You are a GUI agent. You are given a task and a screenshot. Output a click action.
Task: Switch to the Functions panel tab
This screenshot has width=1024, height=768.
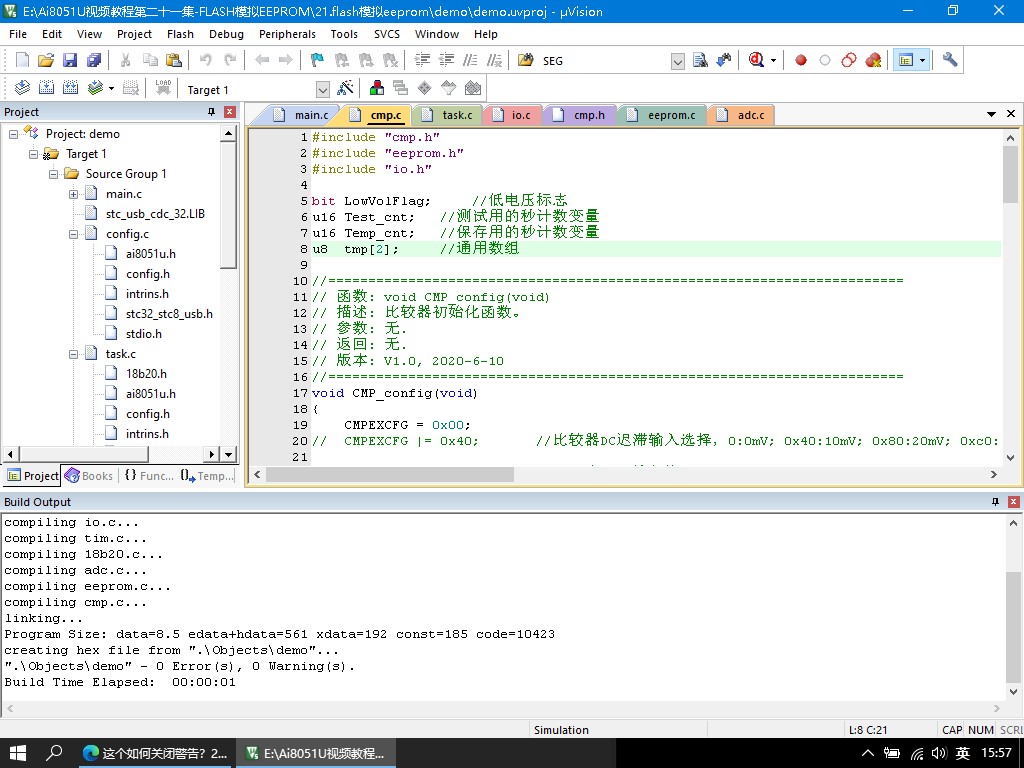pos(149,476)
